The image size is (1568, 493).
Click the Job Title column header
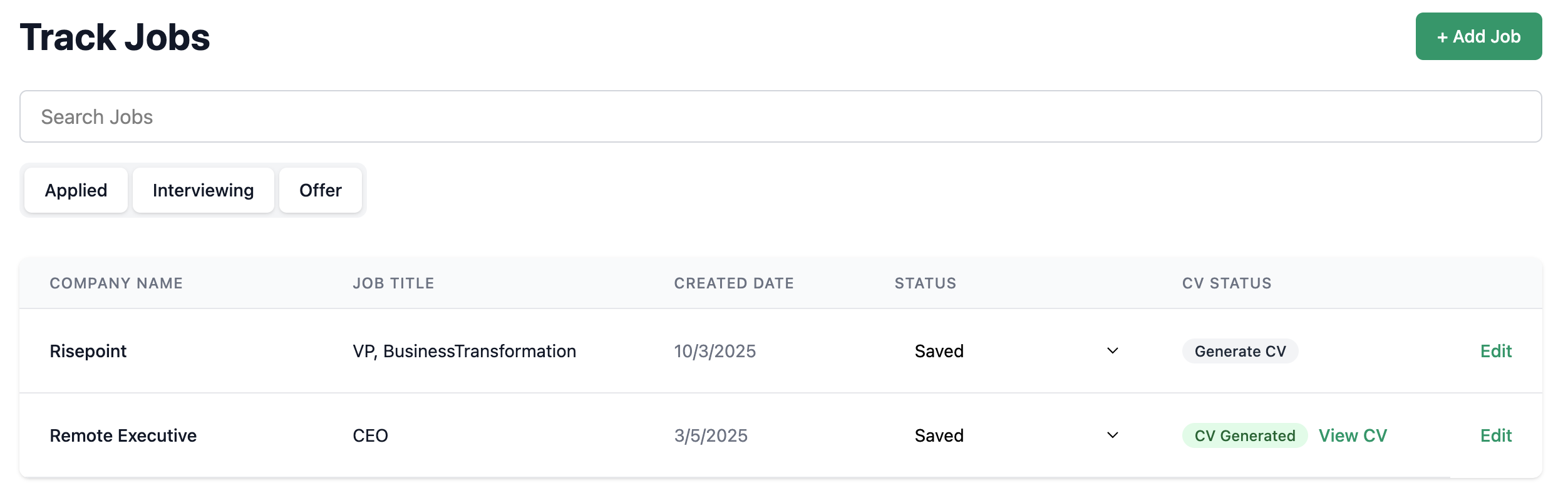[393, 283]
